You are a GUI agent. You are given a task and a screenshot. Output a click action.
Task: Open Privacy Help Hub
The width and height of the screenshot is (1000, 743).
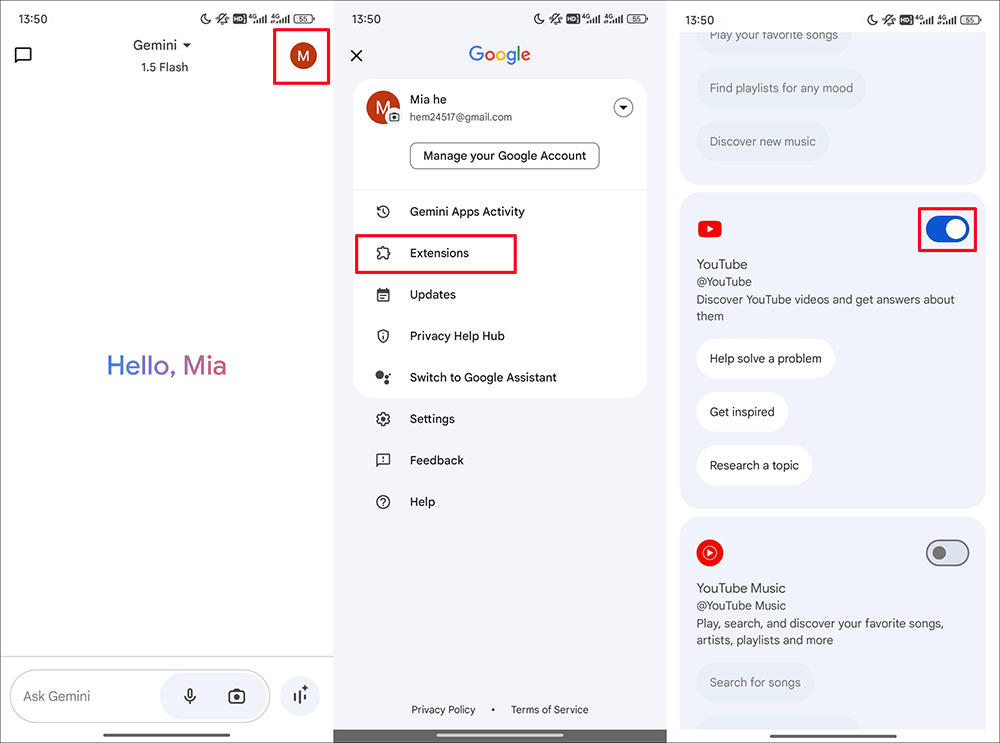click(x=500, y=336)
